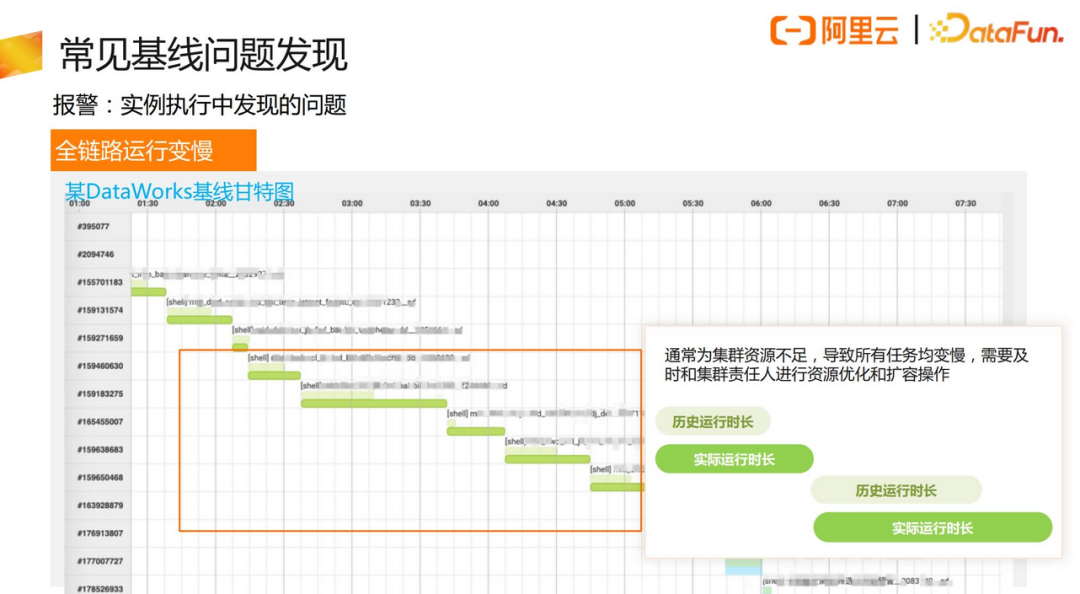Click the 06:30 timeline header label

coord(829,203)
